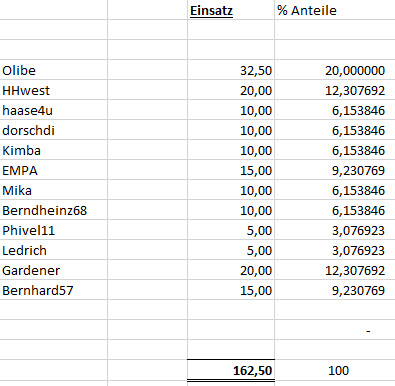The height and width of the screenshot is (386, 395).
Task: Click Ledrich's 3,076923 percentage cell
Action: tap(335, 250)
